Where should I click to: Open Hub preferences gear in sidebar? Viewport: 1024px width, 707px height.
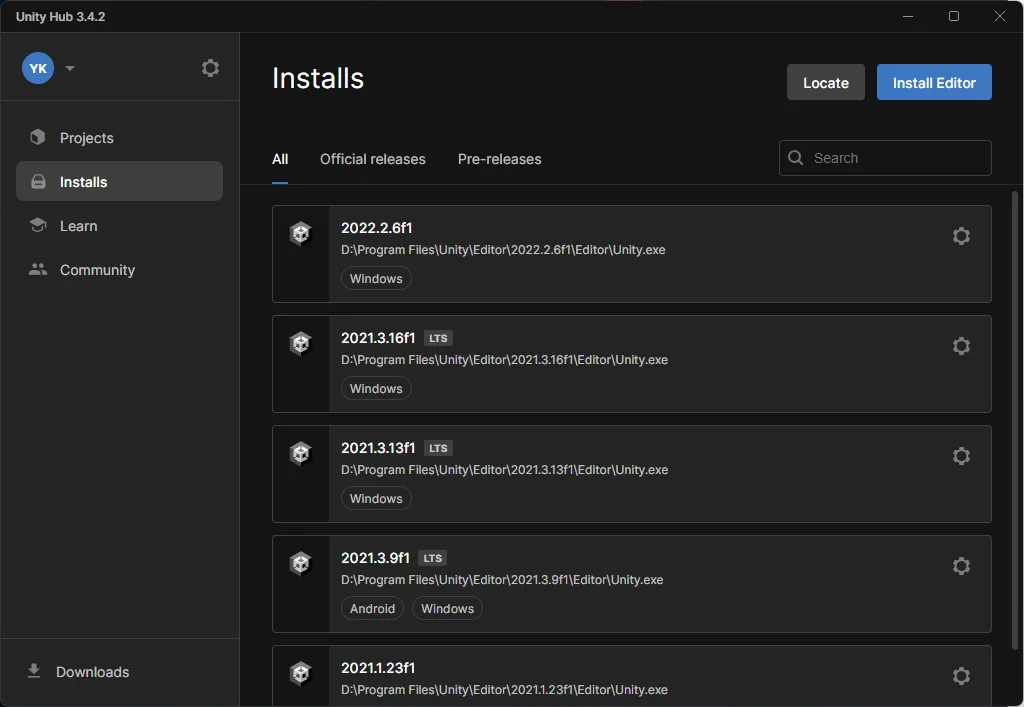210,68
